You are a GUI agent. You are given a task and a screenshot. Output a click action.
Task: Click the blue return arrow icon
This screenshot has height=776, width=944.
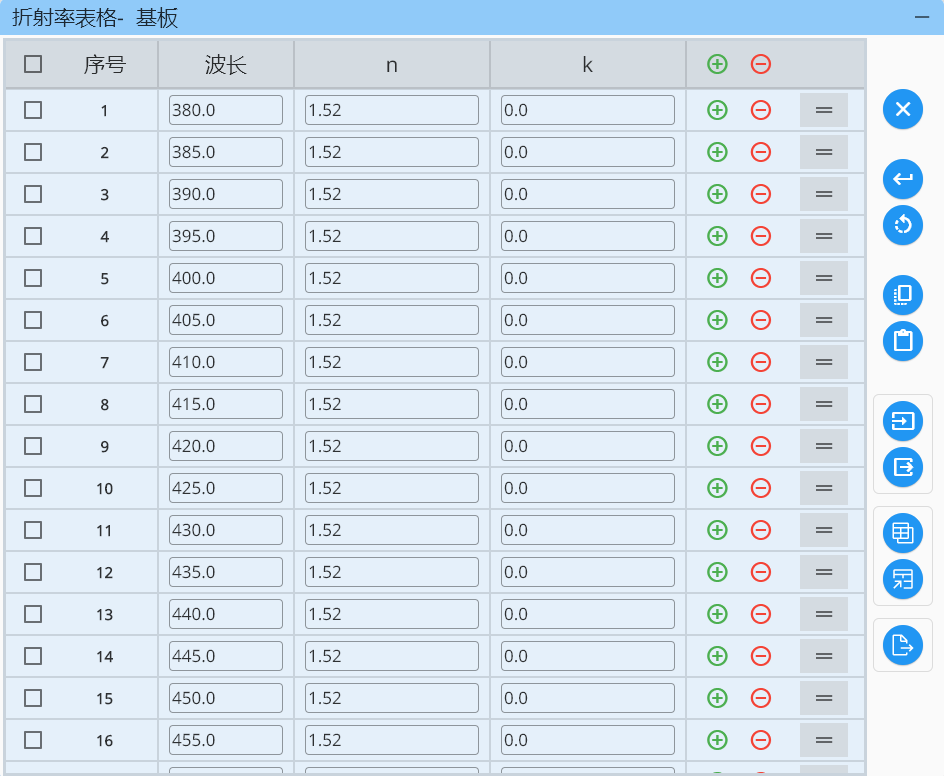point(903,179)
